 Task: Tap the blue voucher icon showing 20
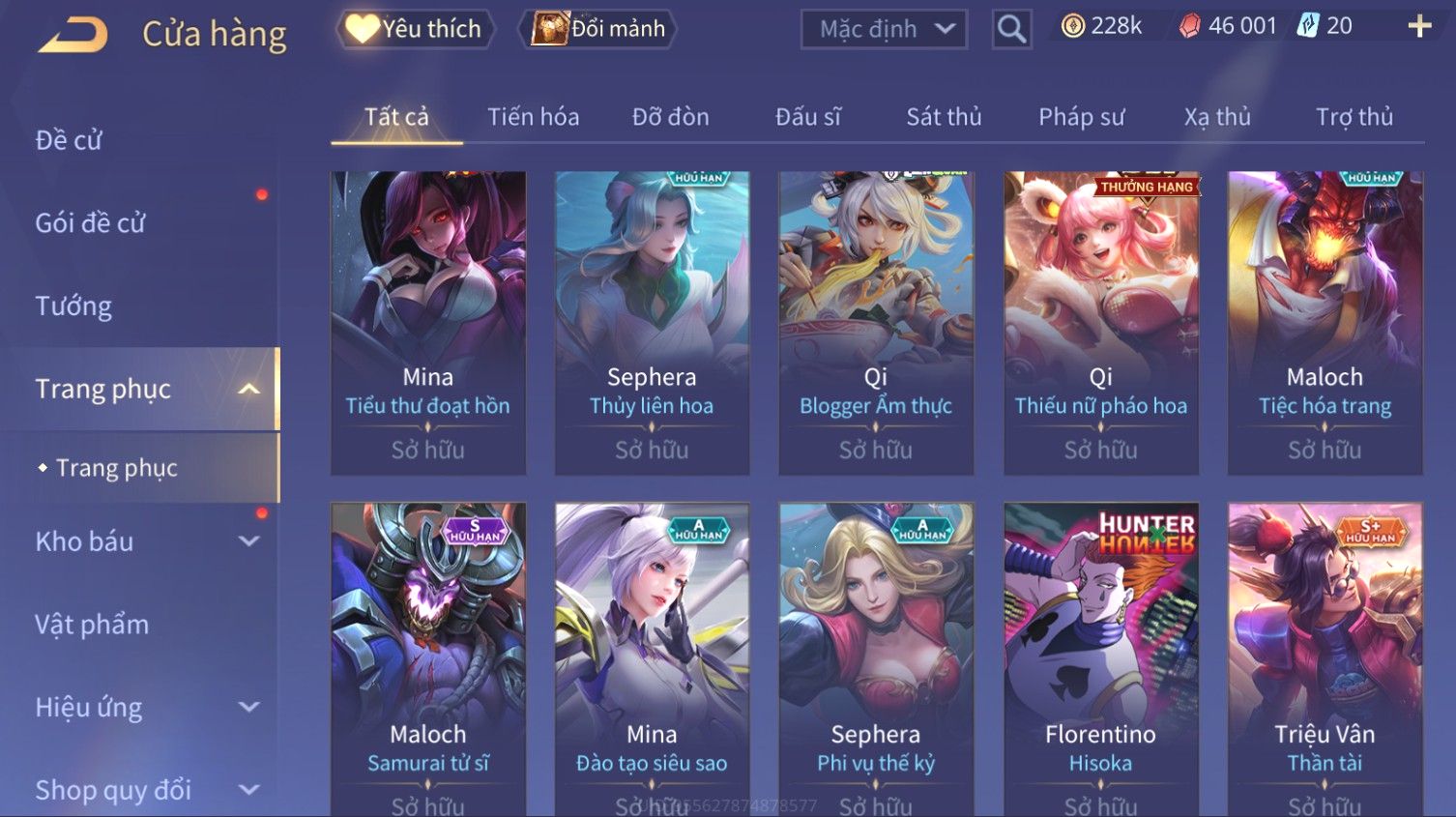click(1307, 26)
